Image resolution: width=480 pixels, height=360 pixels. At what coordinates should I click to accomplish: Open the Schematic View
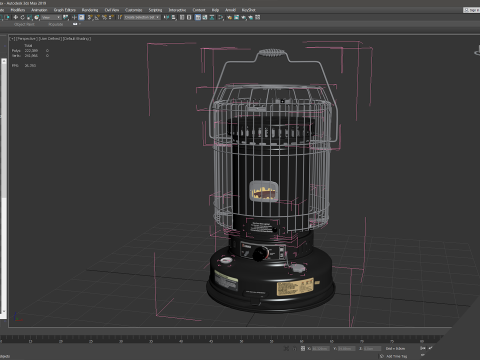point(212,17)
